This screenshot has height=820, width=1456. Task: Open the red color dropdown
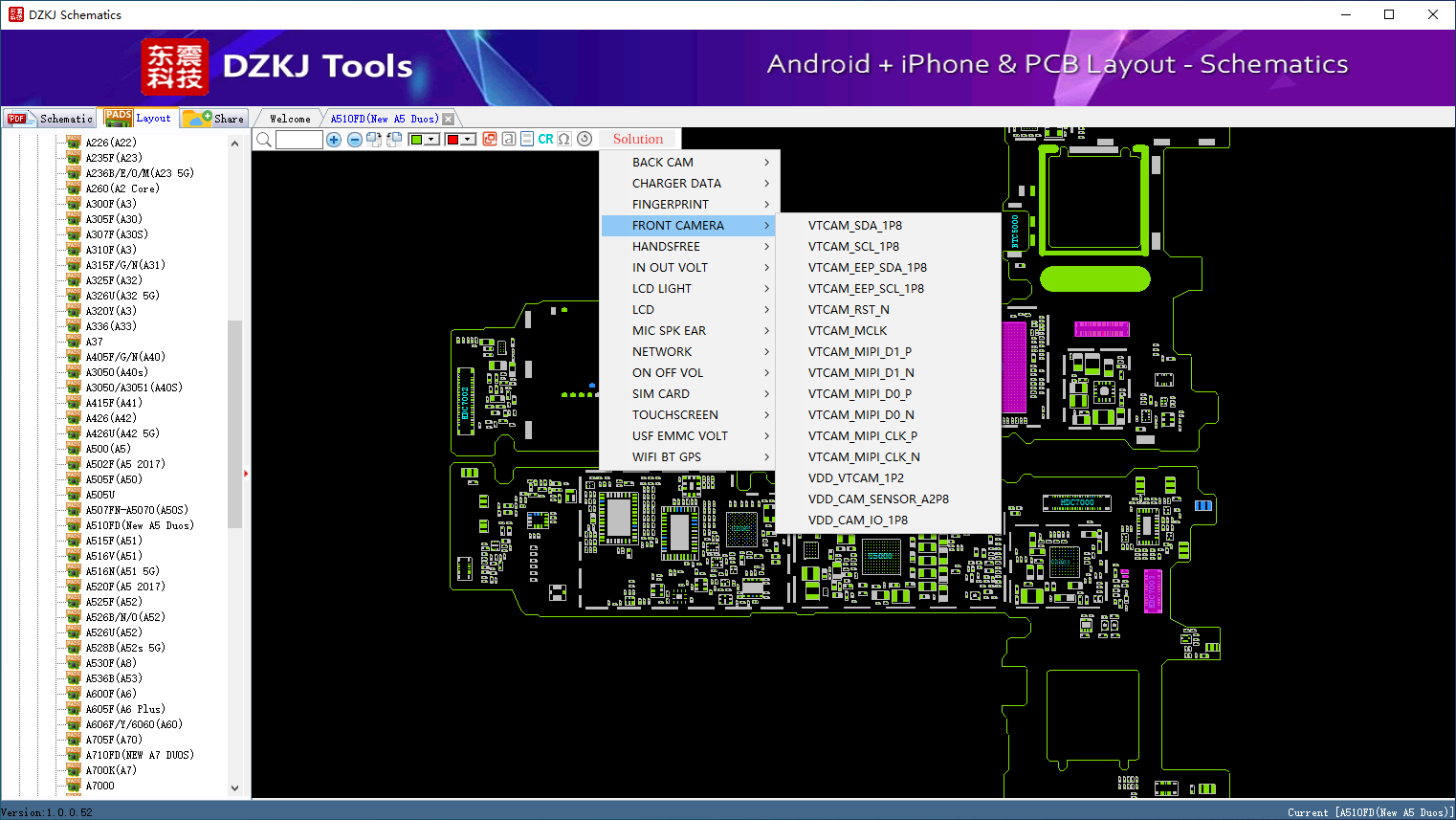(x=469, y=140)
